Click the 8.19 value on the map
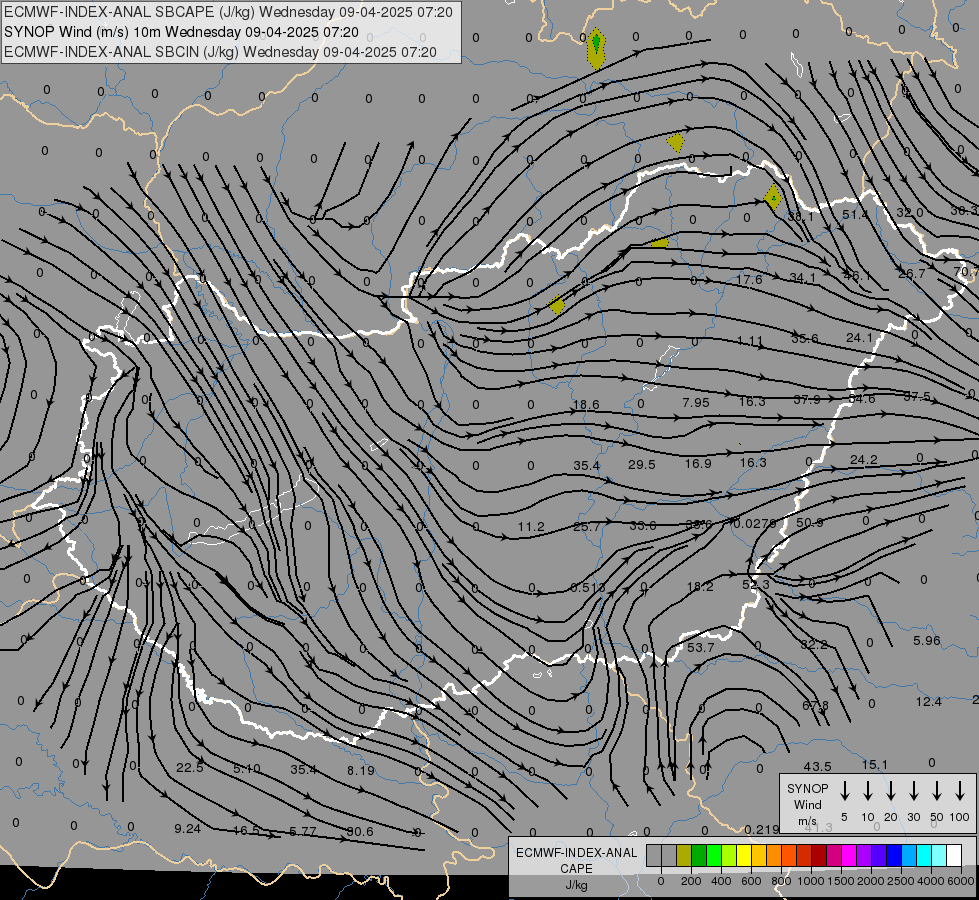979x900 pixels. coord(361,771)
